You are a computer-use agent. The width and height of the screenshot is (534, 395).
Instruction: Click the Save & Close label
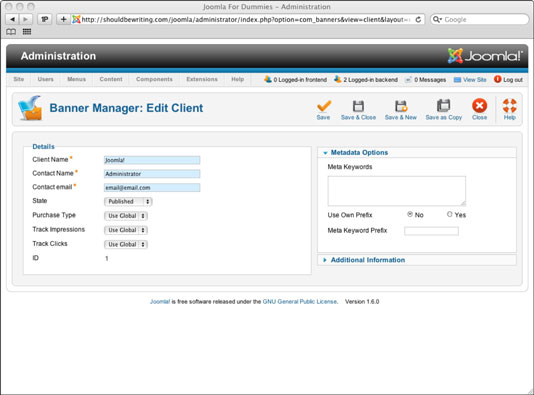tap(358, 117)
